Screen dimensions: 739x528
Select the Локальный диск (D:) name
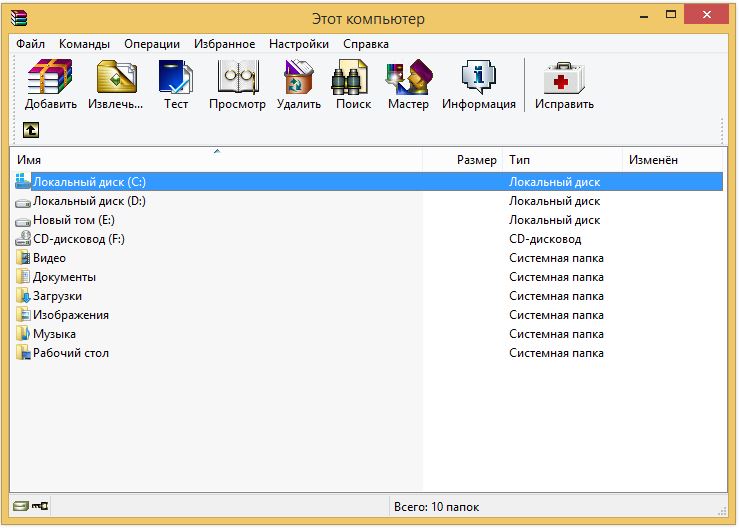click(90, 201)
